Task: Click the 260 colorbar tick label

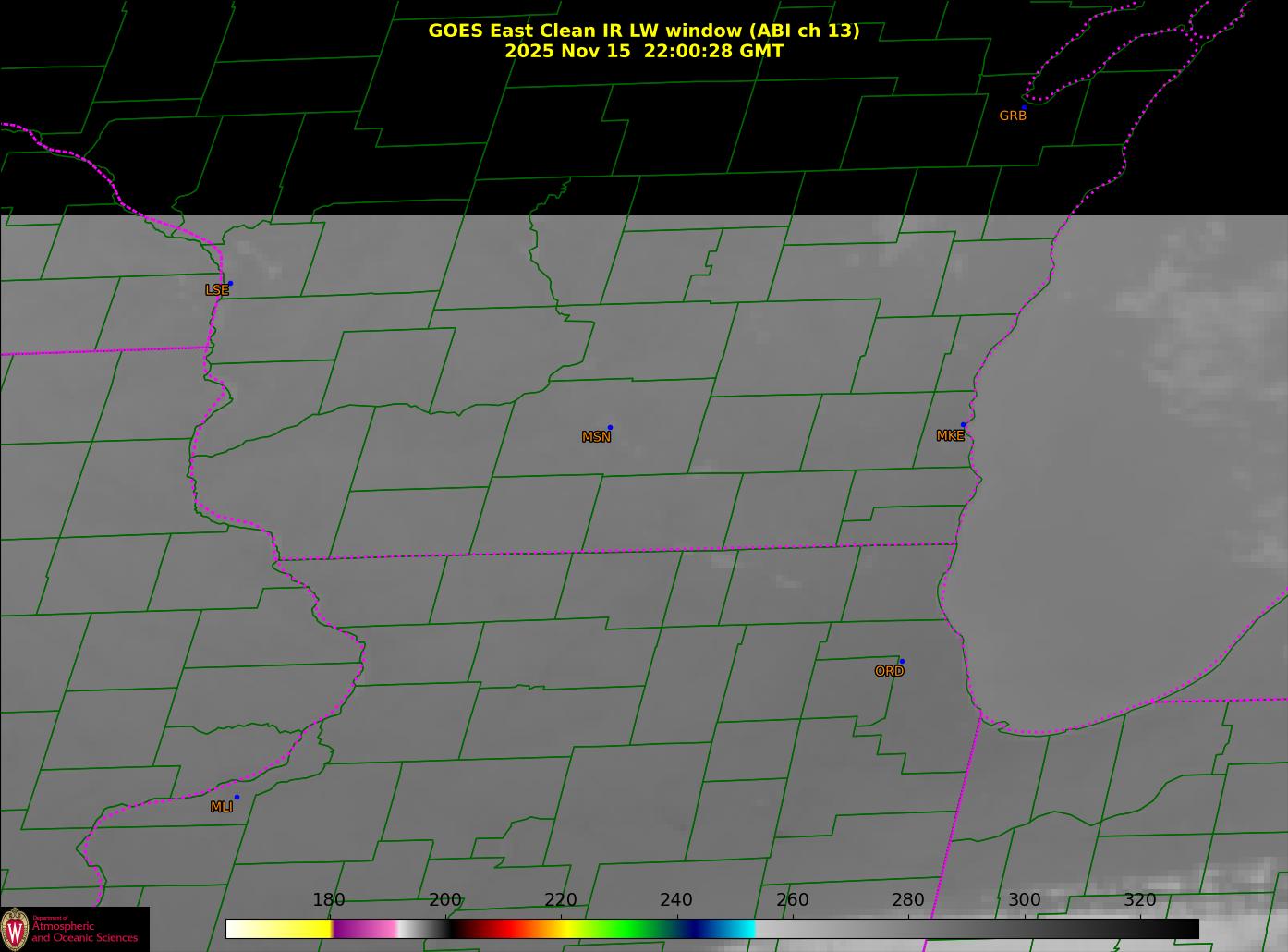Action: 792,900
